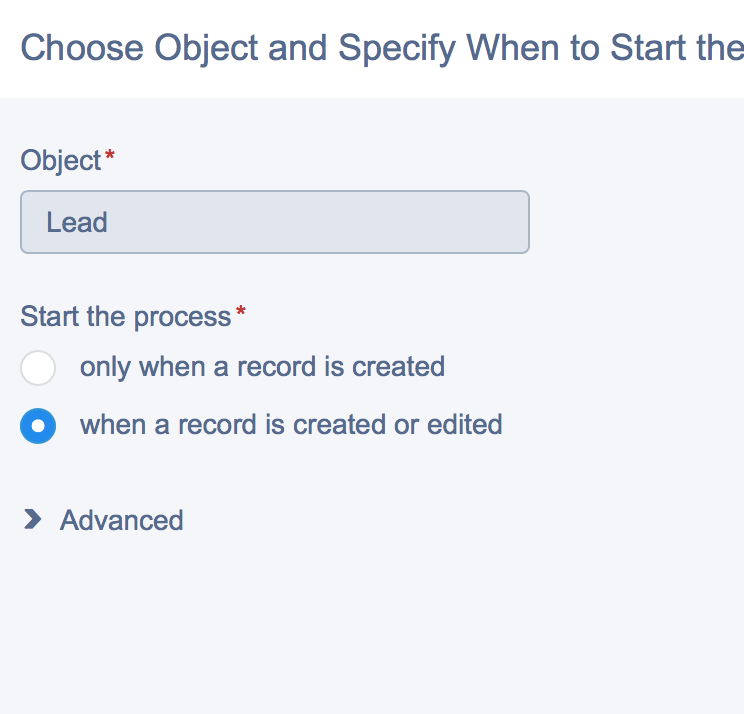
Task: Click the word Lead in the Object box
Action: pyautogui.click(x=77, y=222)
